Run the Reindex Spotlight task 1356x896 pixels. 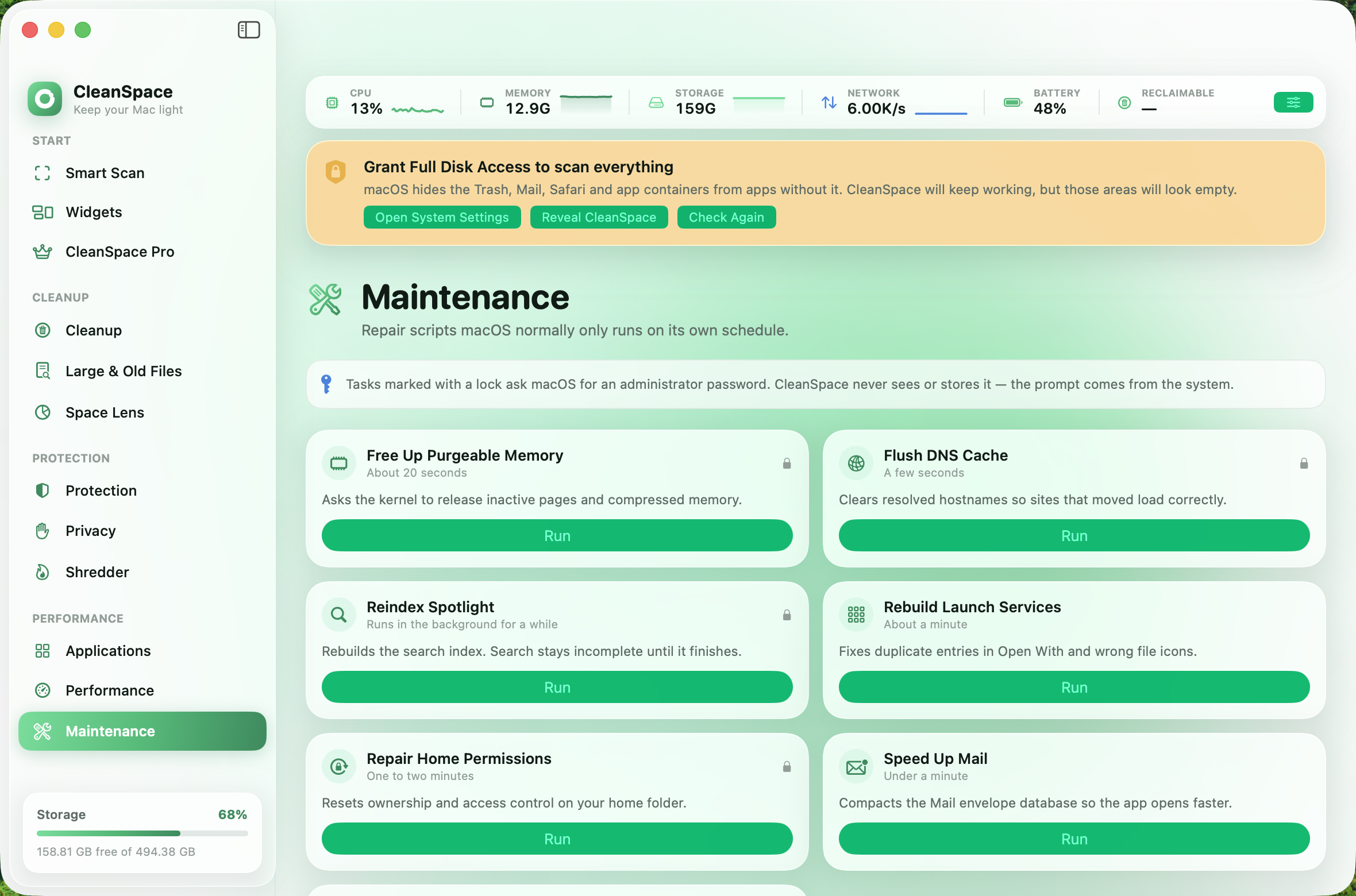(557, 687)
